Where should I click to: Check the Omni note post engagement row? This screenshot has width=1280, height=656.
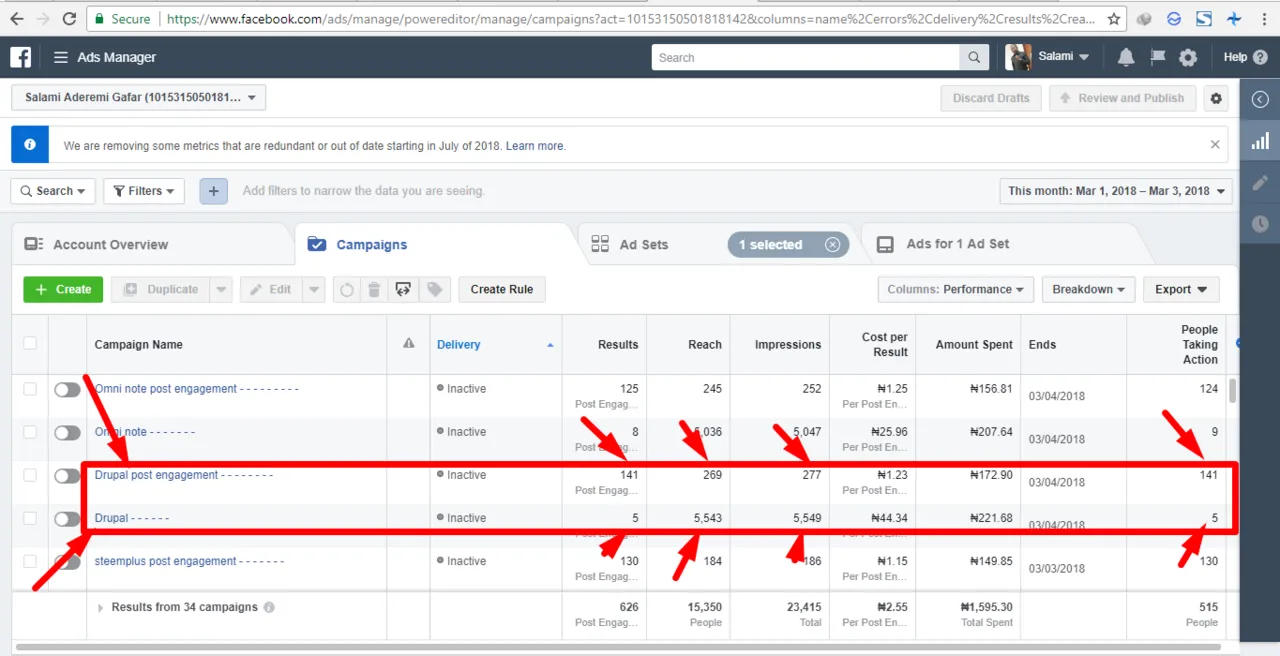click(x=30, y=389)
